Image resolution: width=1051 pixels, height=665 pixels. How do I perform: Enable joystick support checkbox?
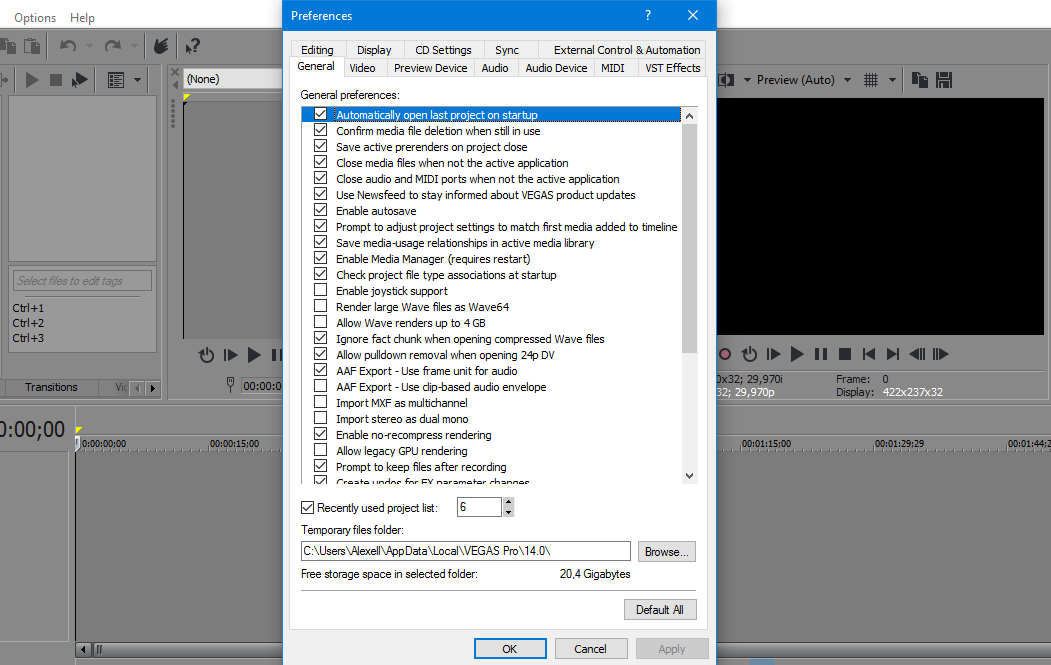[x=320, y=291]
